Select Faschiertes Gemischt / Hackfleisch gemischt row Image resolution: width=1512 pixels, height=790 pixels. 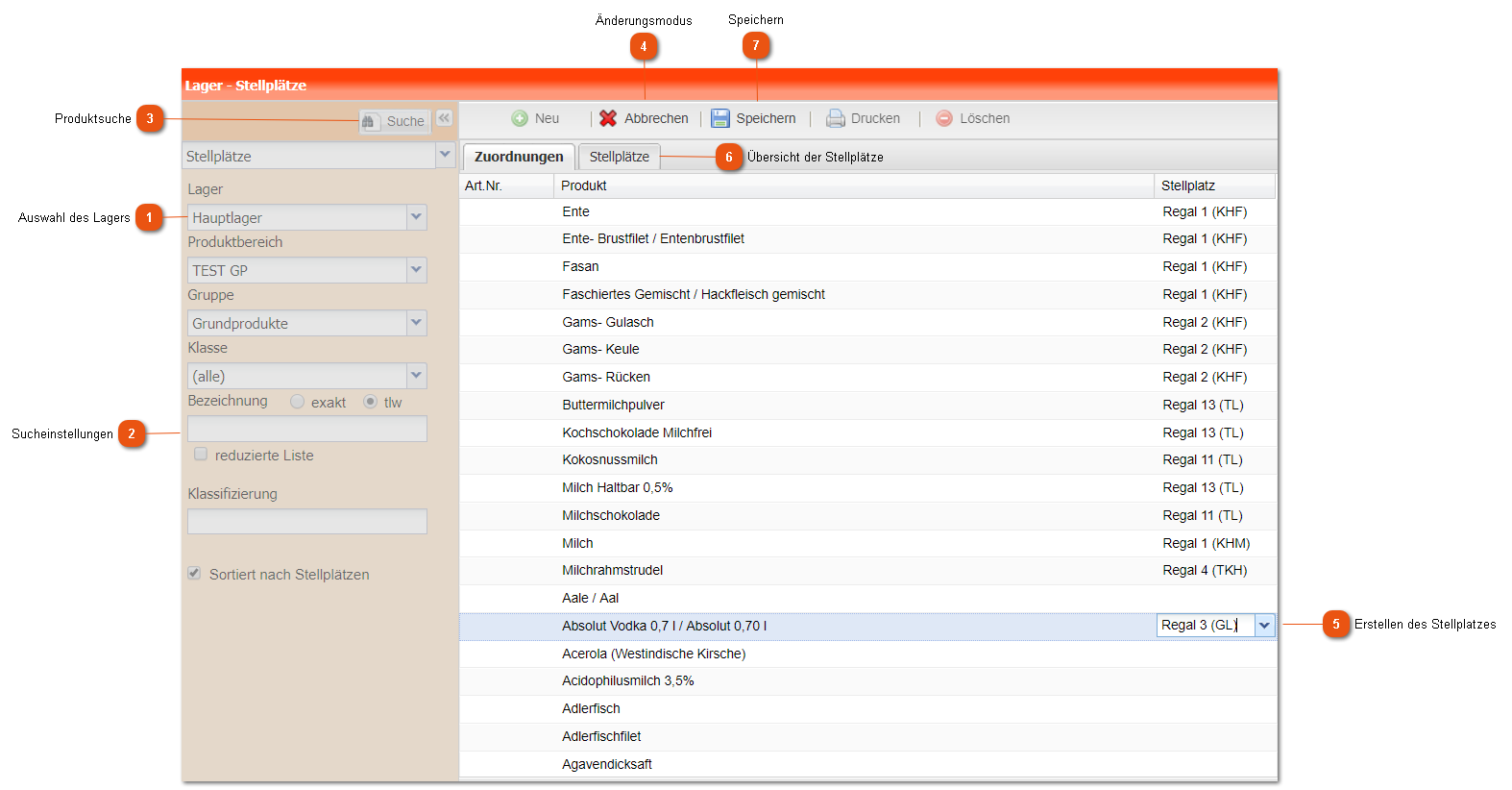[868, 295]
